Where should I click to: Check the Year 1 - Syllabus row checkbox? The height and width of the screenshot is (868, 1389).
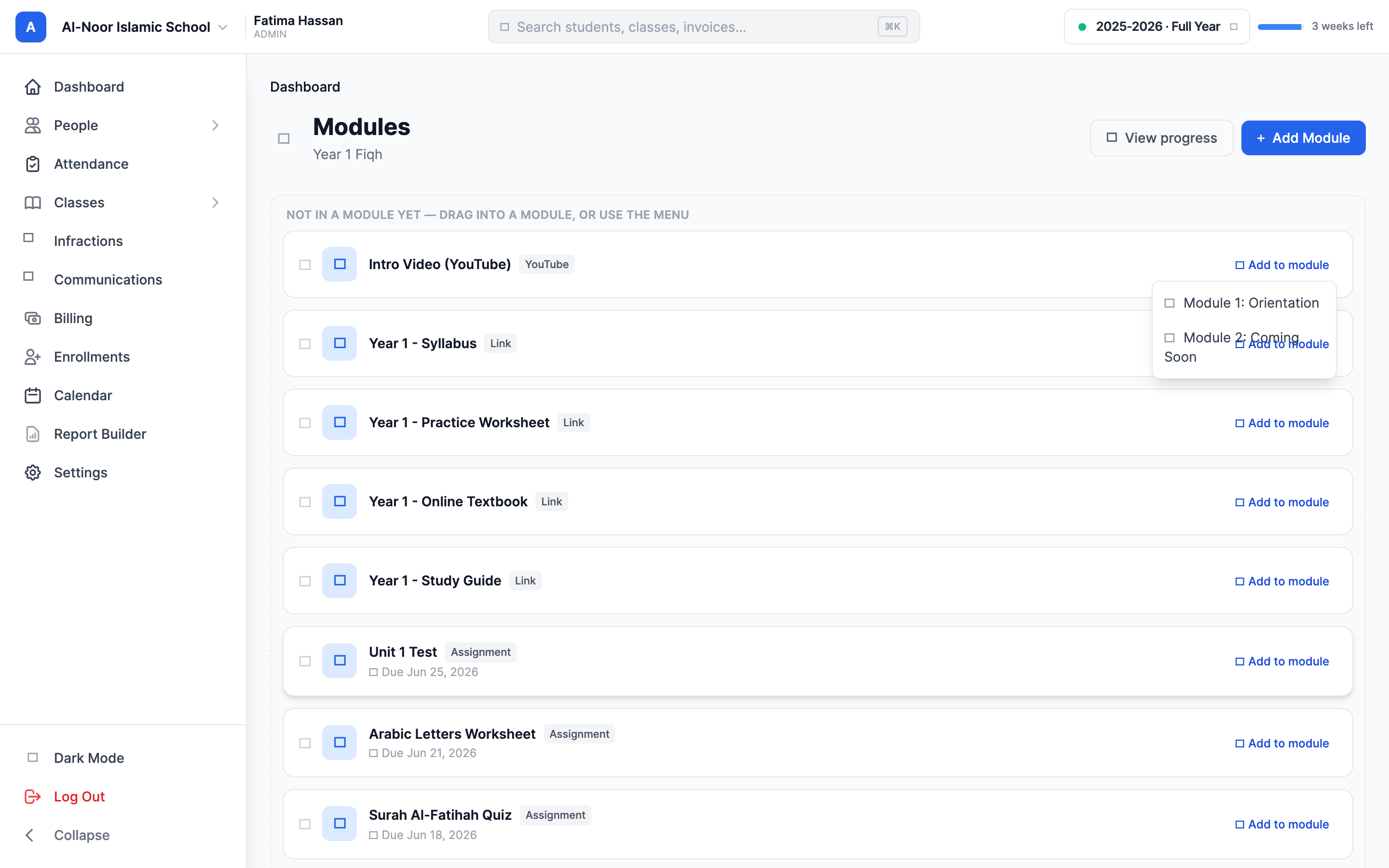coord(305,344)
